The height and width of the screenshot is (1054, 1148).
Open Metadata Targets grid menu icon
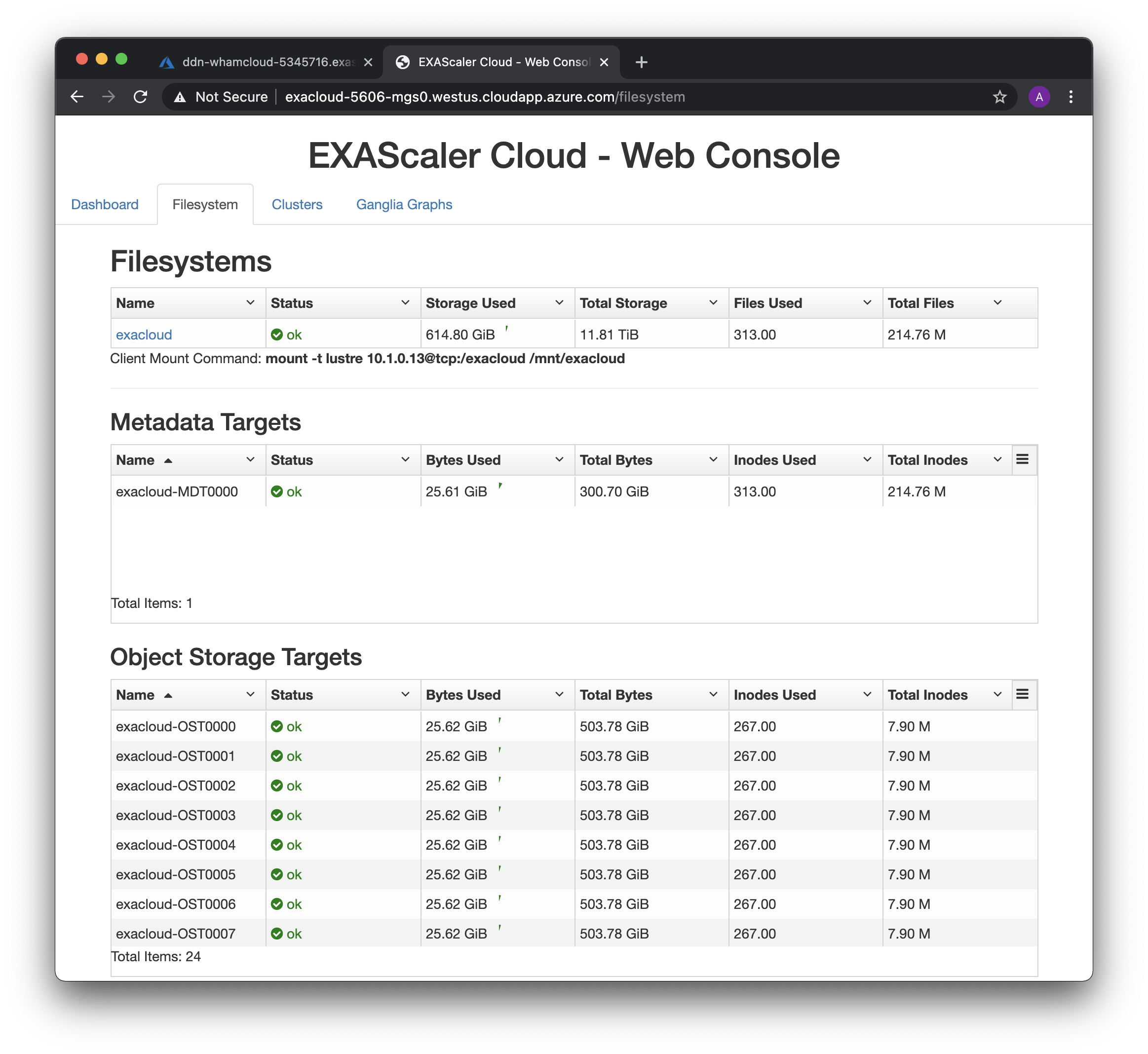pyautogui.click(x=1022, y=459)
